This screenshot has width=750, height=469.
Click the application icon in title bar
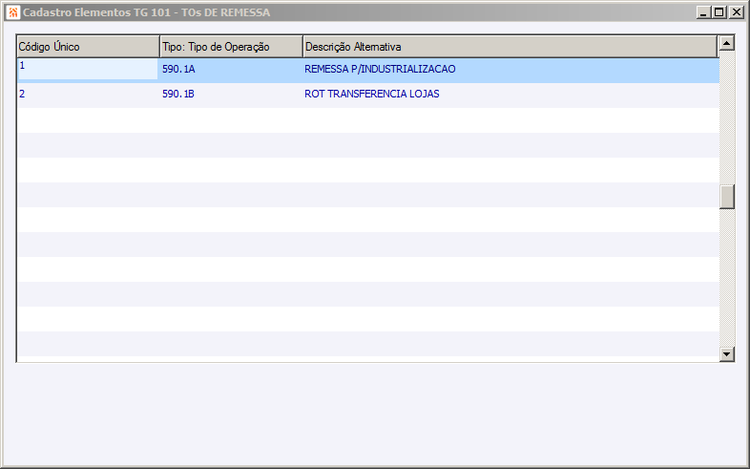click(13, 12)
